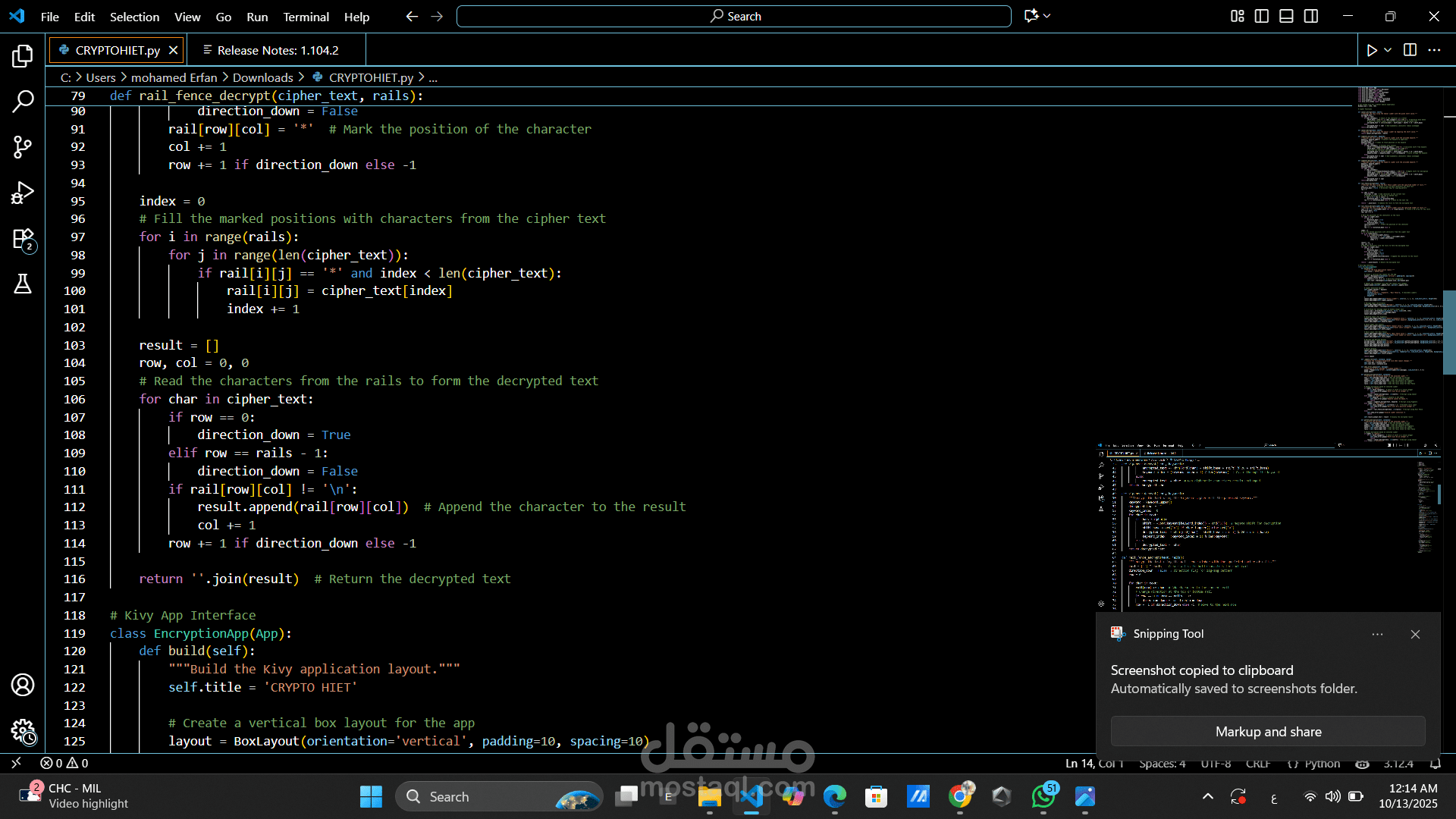The image size is (1456, 819).
Task: Open the CRYPTOHIET.py breadcrumb item
Action: [362, 77]
